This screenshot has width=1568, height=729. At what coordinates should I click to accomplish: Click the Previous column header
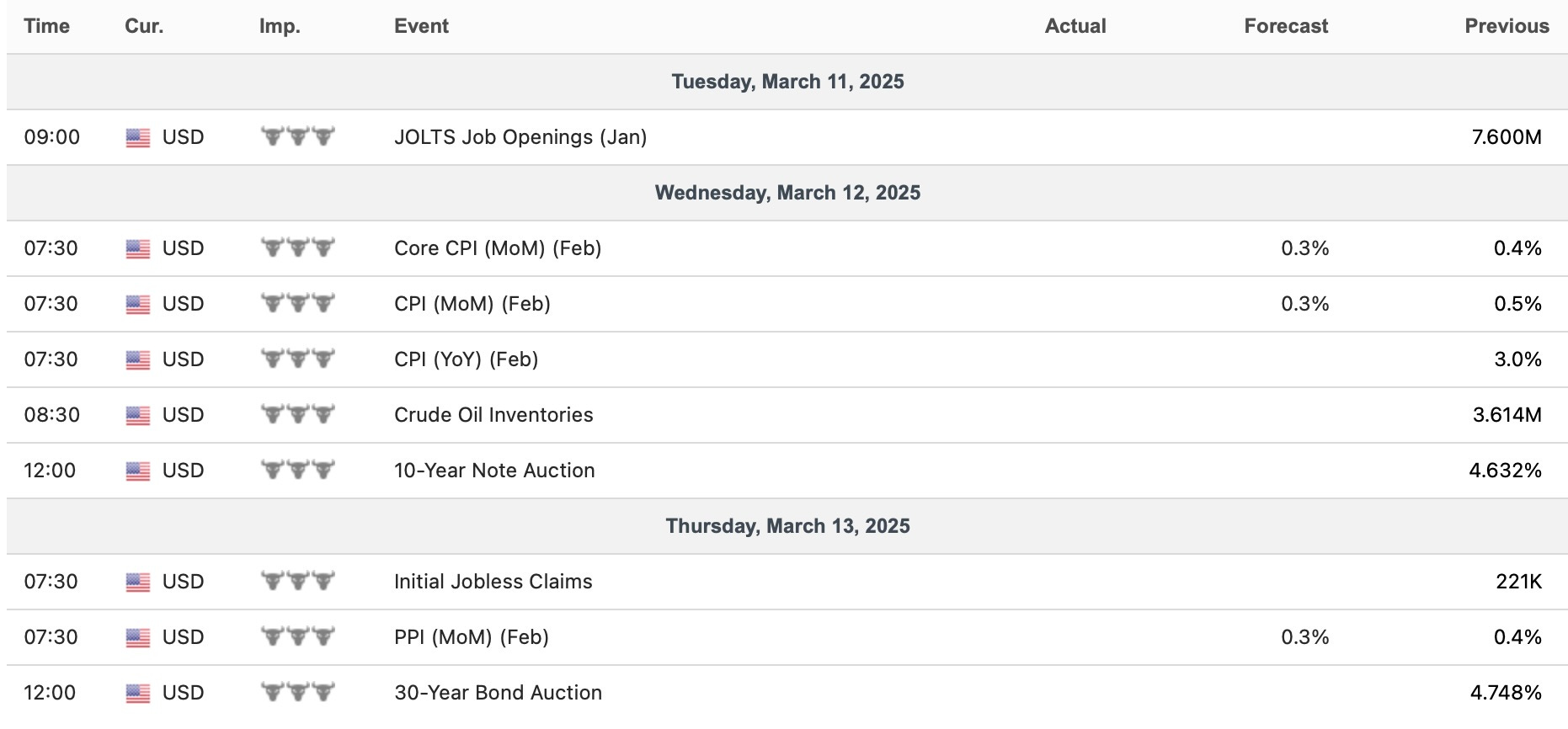[x=1507, y=26]
